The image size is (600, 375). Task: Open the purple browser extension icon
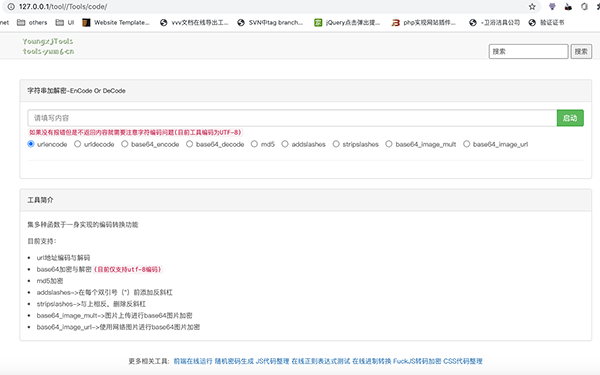[552, 7]
